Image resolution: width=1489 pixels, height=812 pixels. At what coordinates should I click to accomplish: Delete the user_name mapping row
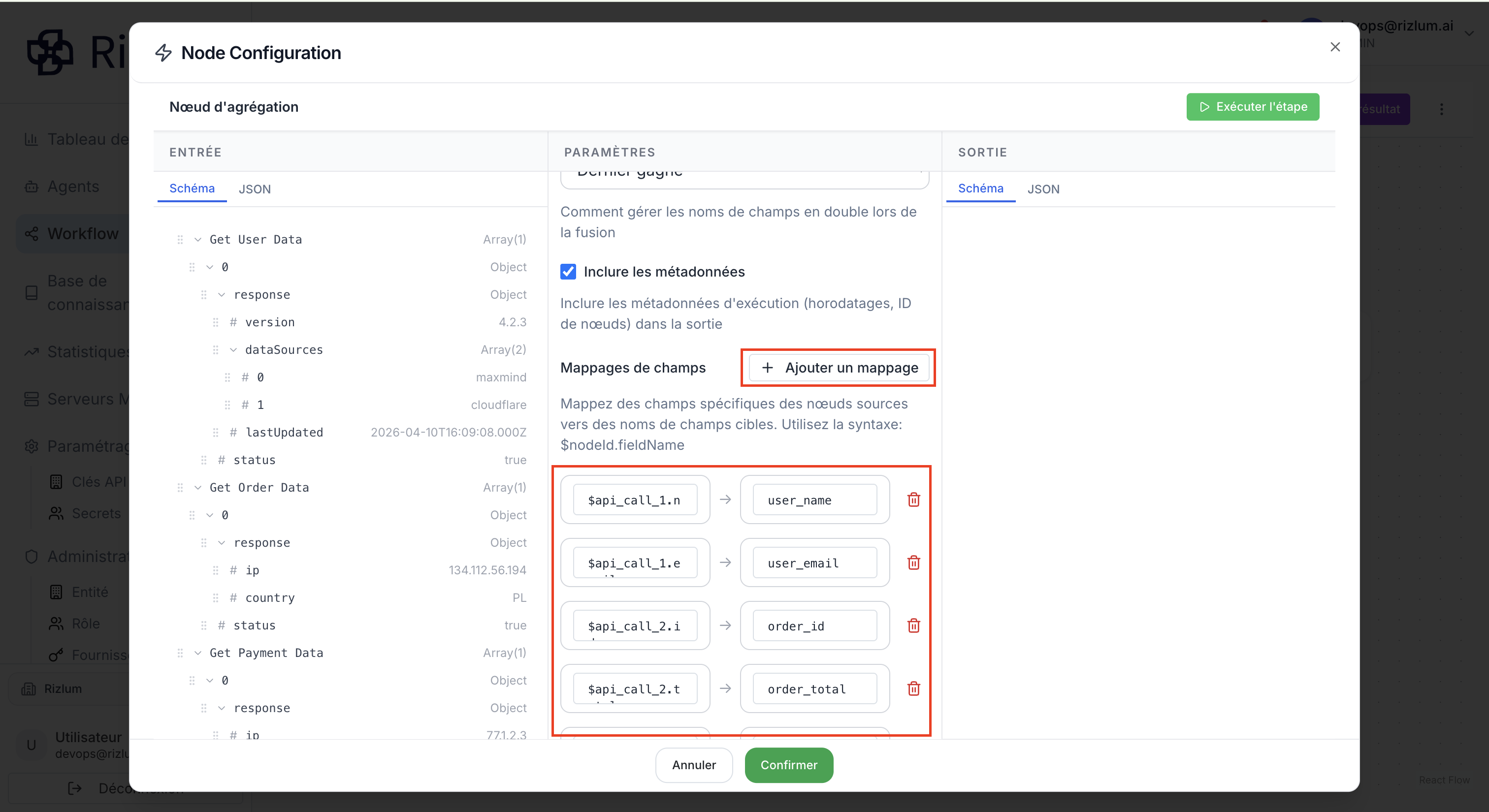(913, 500)
